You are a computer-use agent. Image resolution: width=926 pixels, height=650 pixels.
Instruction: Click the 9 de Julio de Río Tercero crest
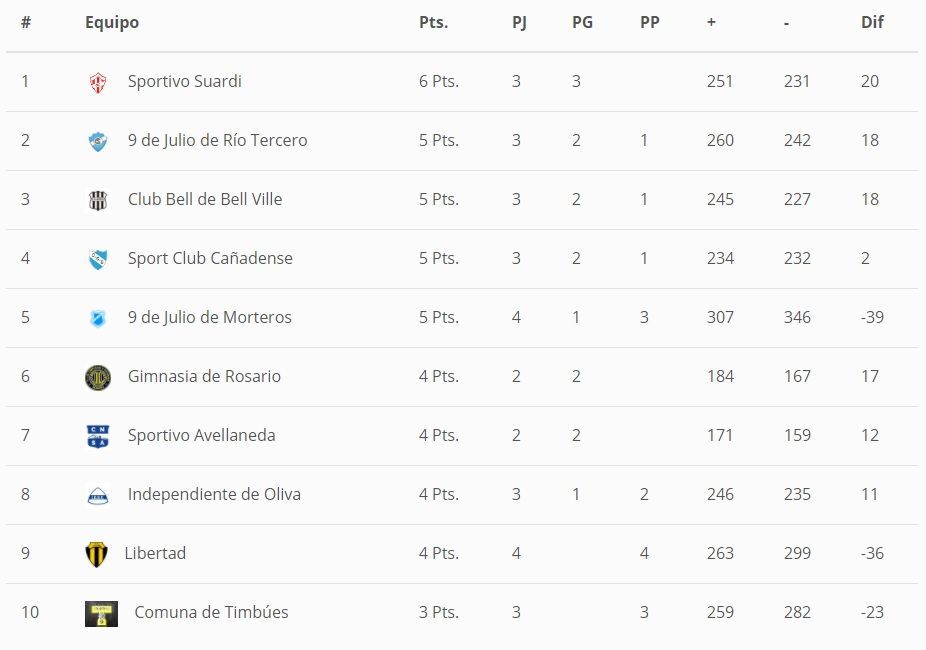click(x=98, y=141)
